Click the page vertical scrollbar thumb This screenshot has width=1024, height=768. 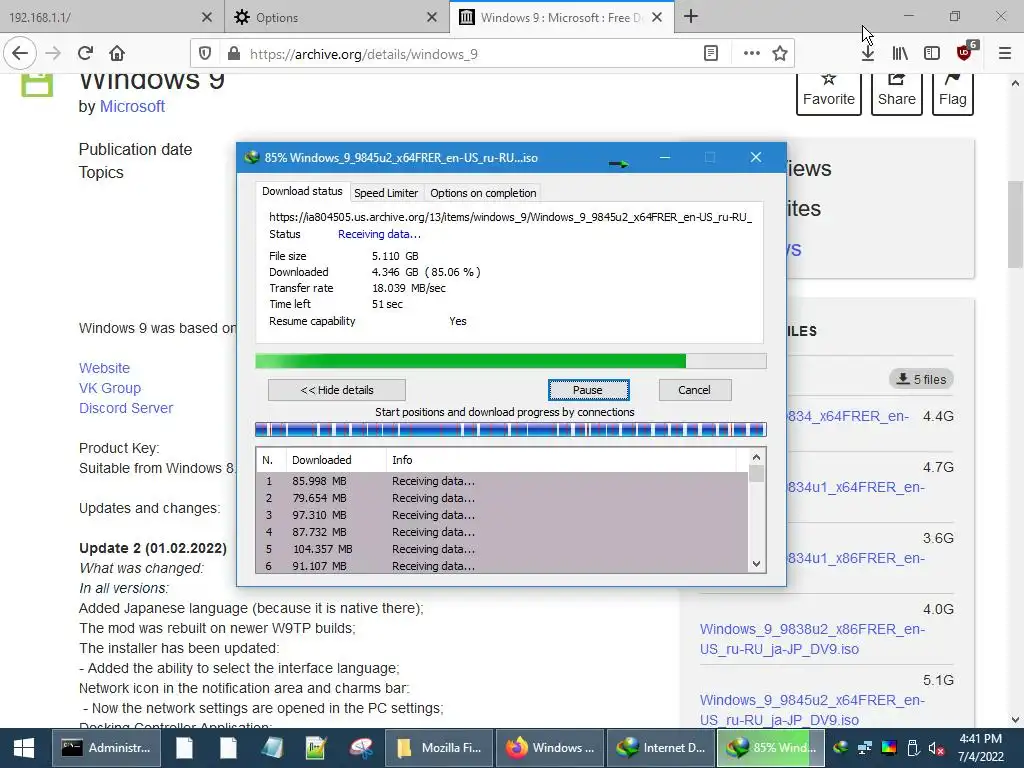click(x=1015, y=224)
